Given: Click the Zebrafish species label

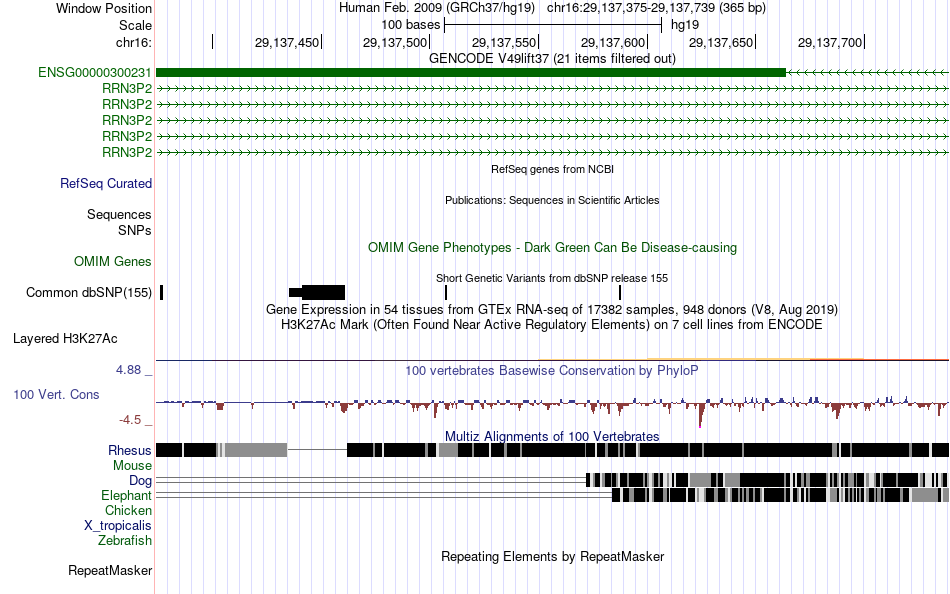Looking at the screenshot, I should coord(125,540).
